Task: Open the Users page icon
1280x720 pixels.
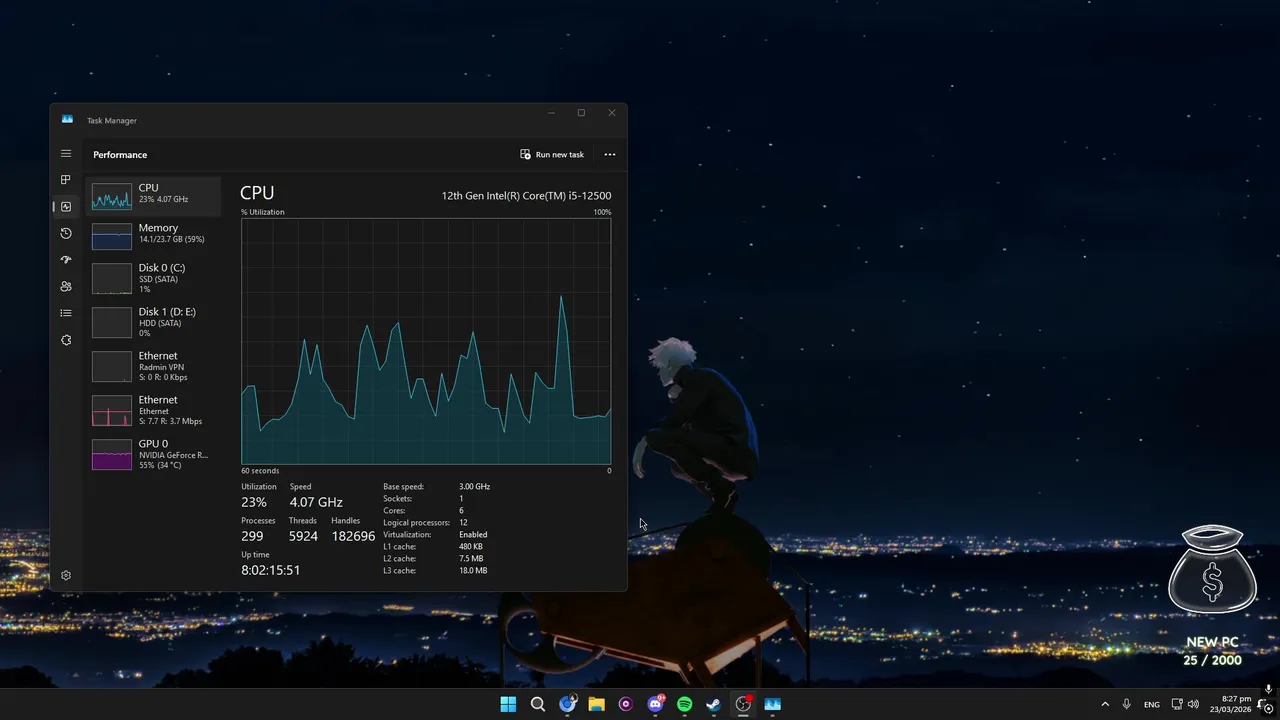Action: point(66,286)
